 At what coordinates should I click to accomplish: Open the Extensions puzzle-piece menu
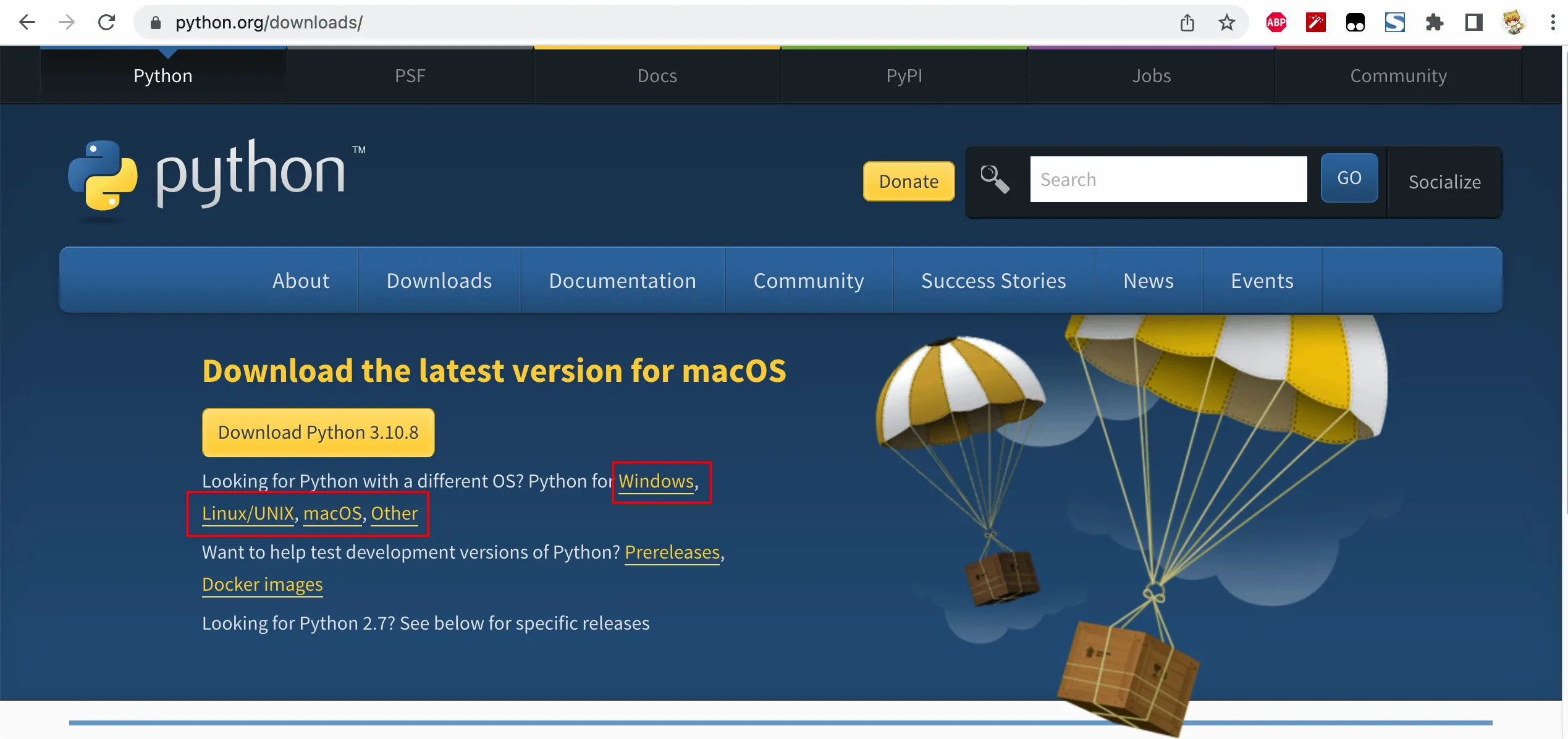click(x=1435, y=22)
